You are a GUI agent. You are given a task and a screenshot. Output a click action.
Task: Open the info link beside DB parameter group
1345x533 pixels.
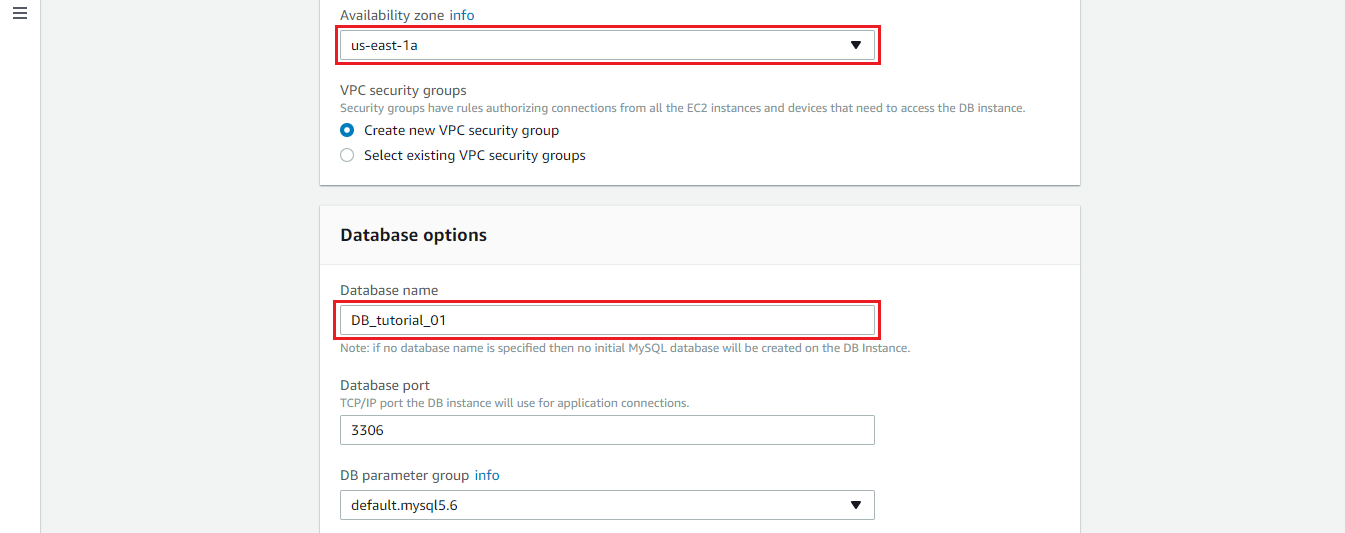pos(487,475)
